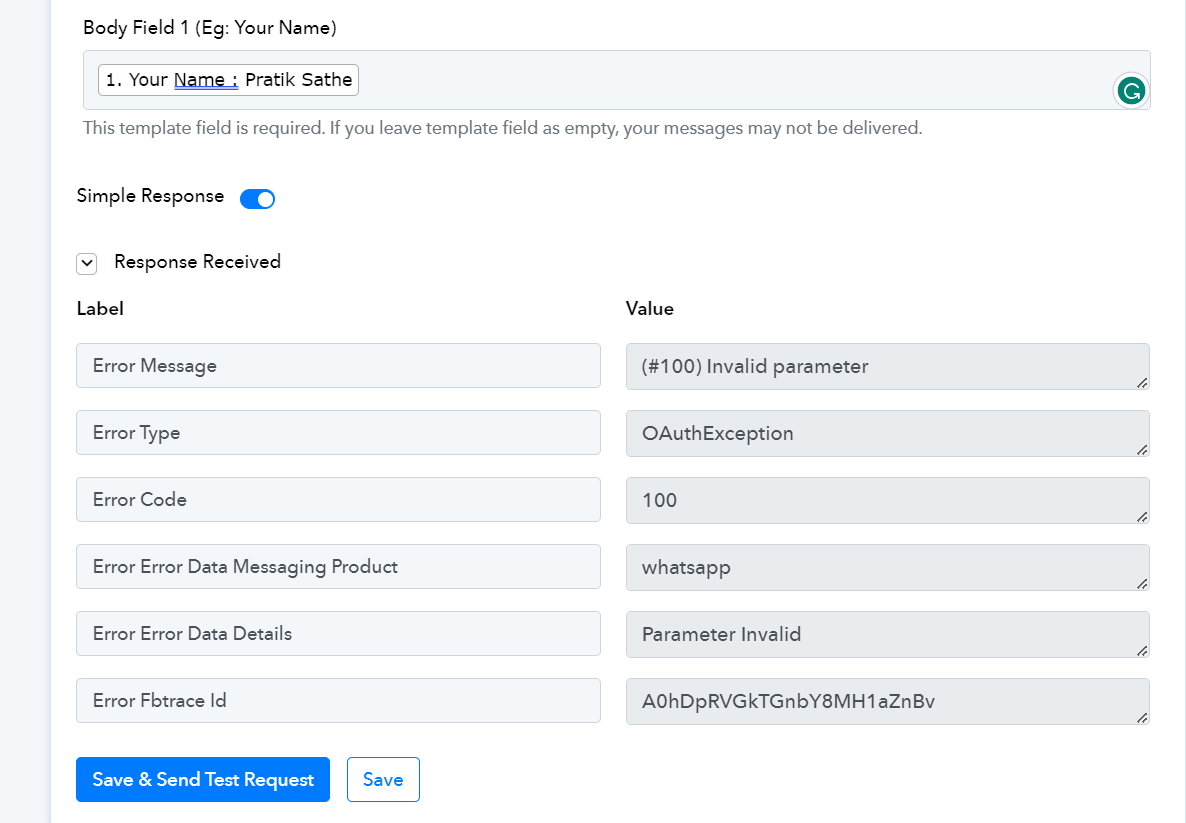Click resize handle of Error Message value

(1142, 383)
